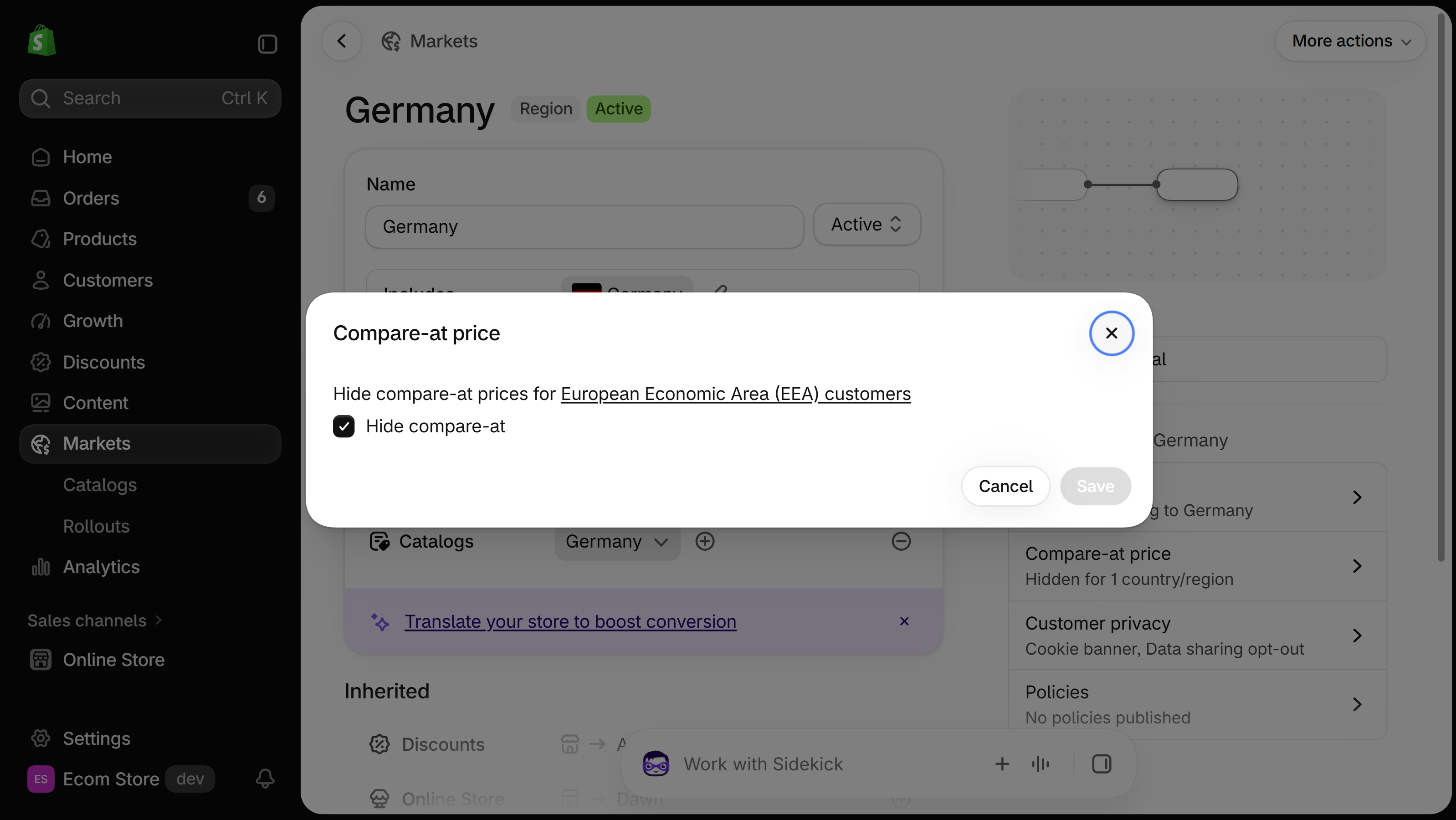Expand Customer privacy row
Screen dimensions: 1456x820
click(x=1197, y=636)
